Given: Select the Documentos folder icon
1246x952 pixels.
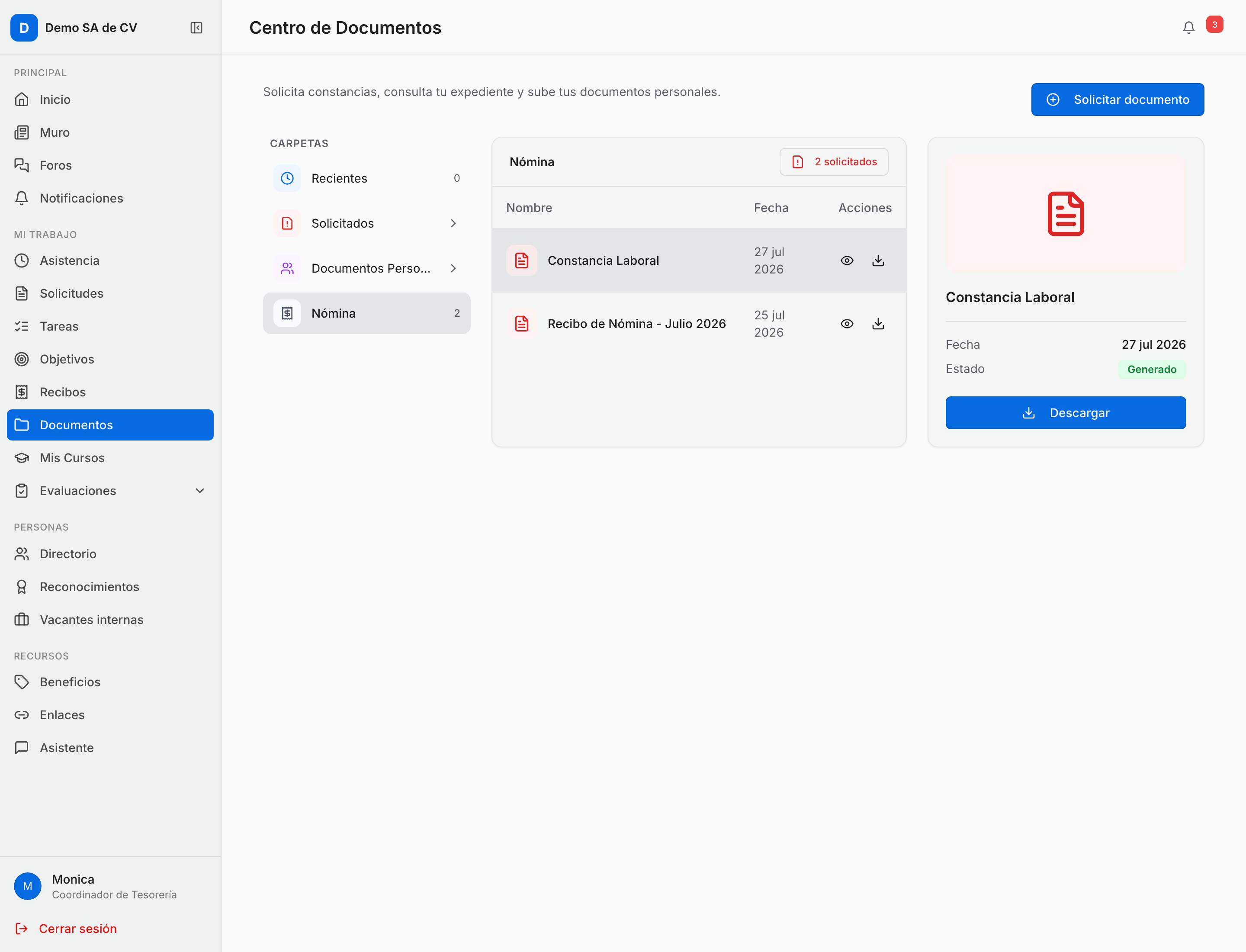Looking at the screenshot, I should (x=22, y=425).
